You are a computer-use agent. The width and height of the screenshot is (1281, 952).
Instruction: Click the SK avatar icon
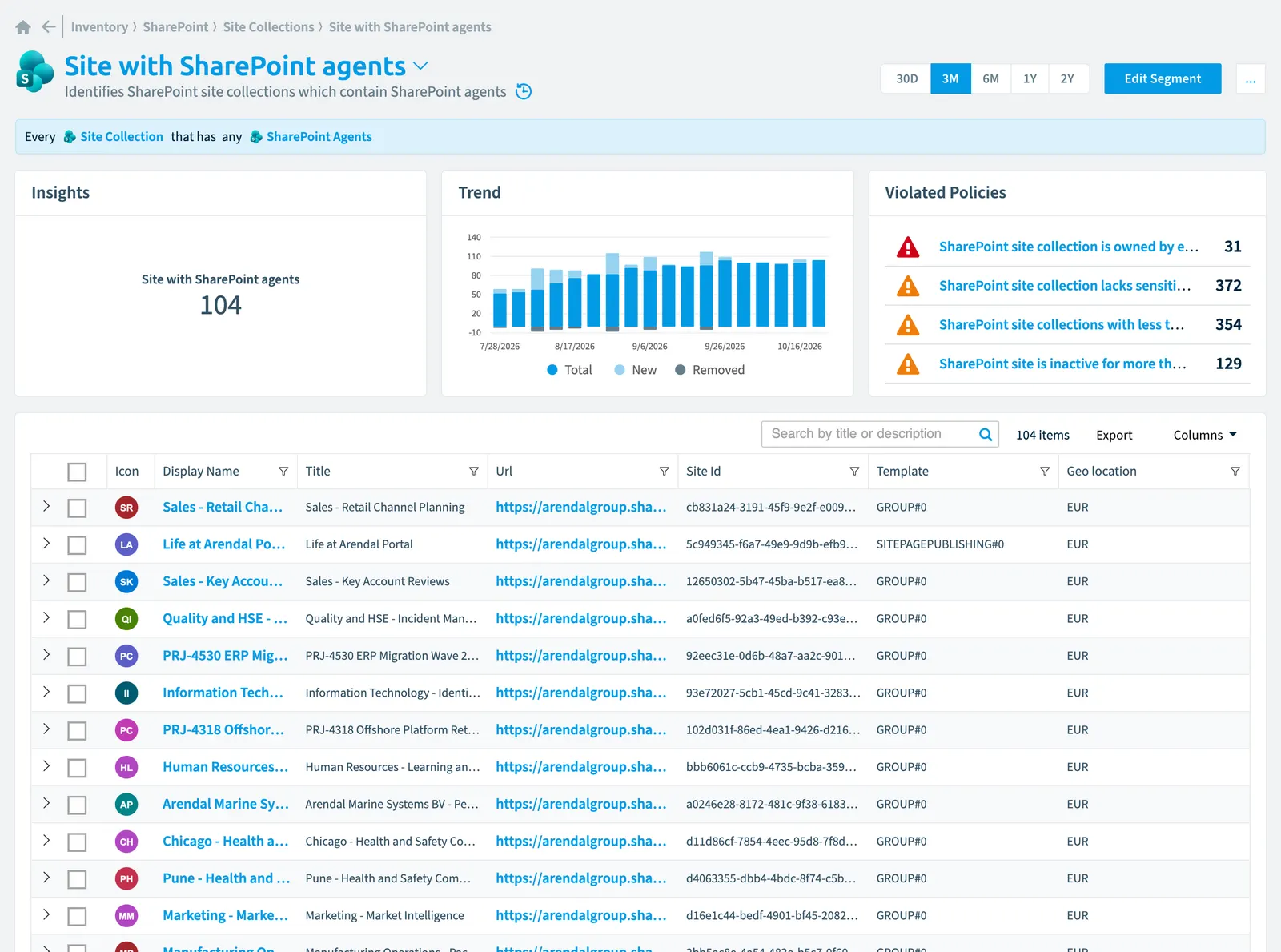click(126, 582)
